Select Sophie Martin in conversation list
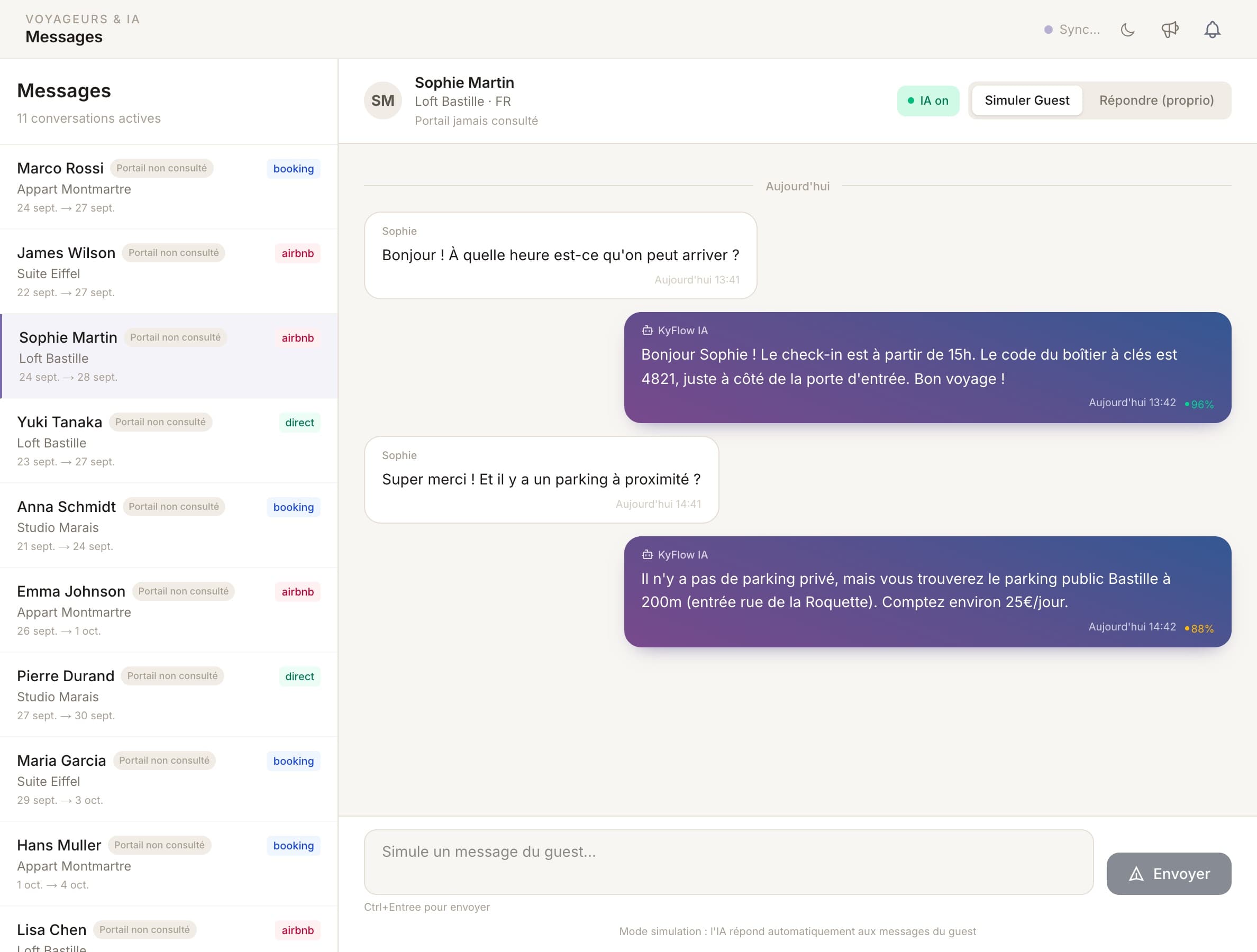 click(x=169, y=356)
